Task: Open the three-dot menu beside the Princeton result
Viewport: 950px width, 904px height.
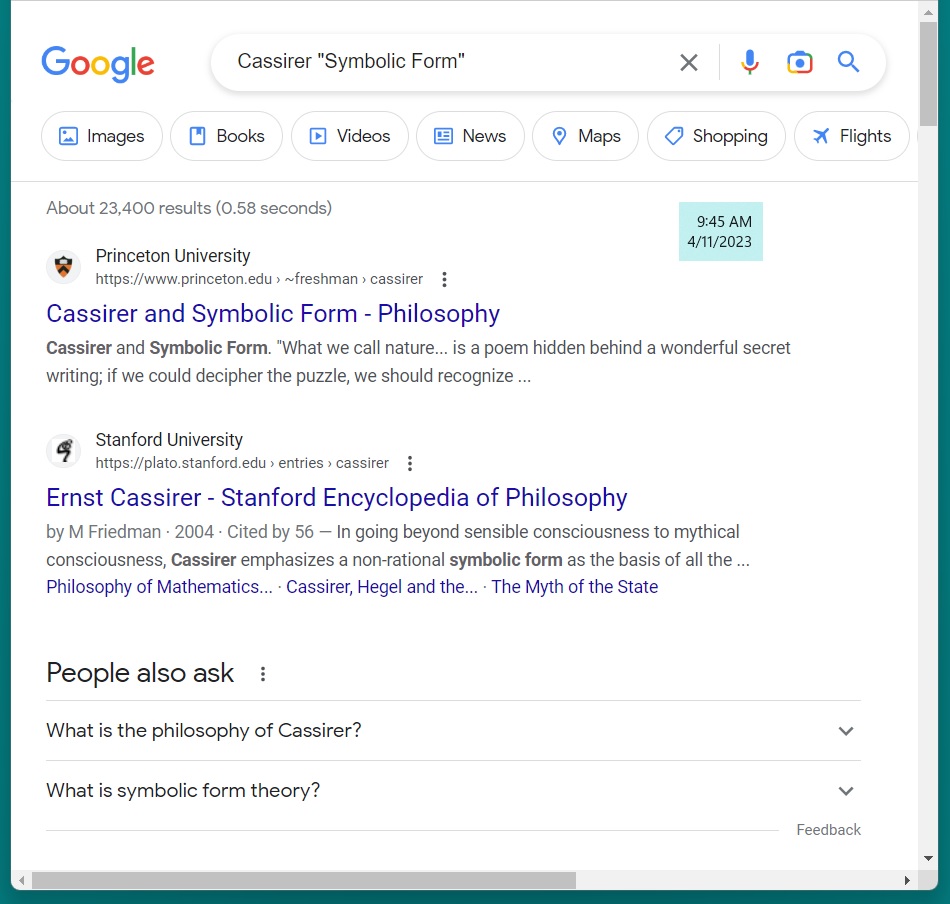Action: [445, 279]
